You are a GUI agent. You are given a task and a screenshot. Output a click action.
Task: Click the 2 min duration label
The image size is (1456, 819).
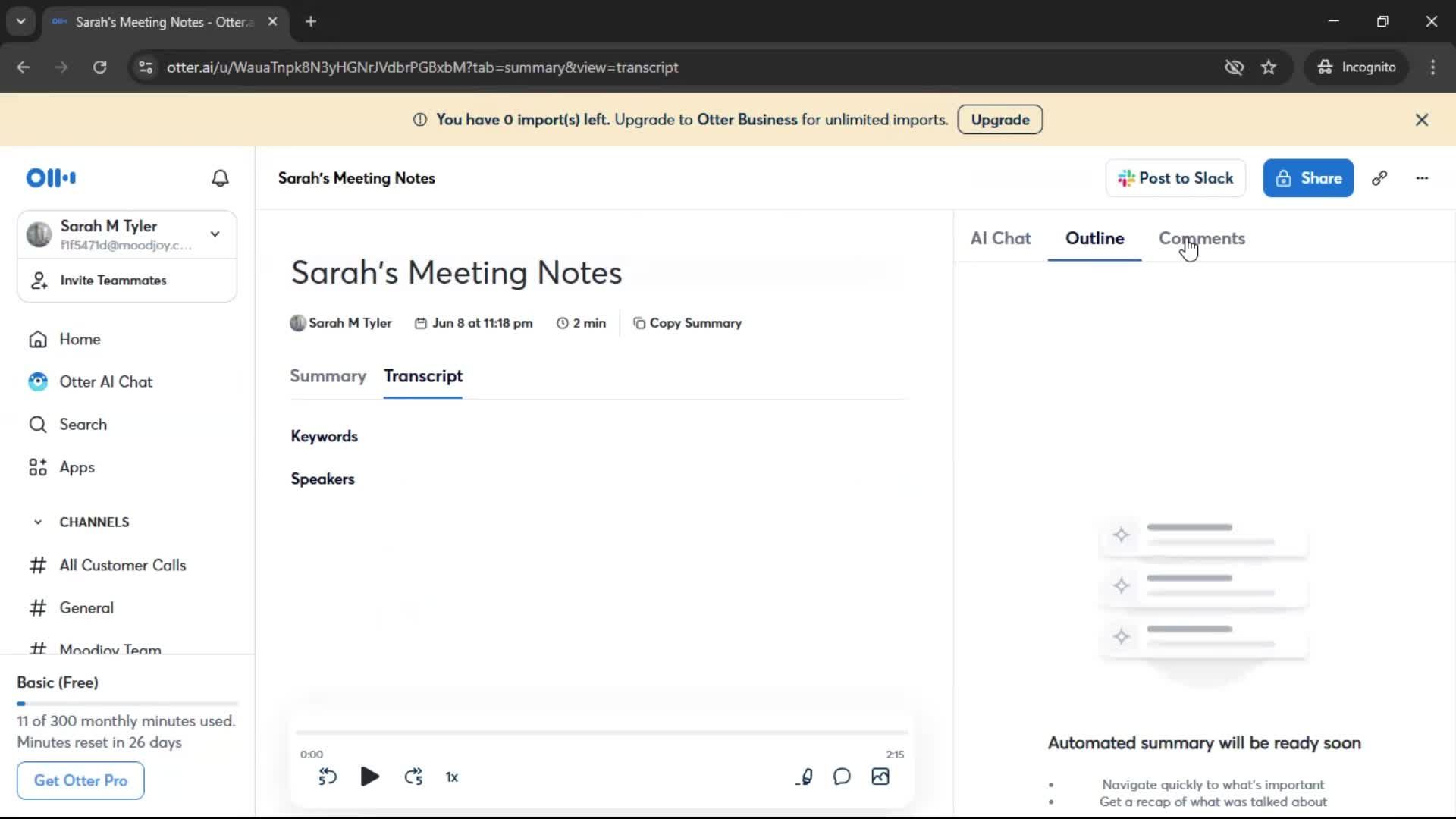(581, 323)
